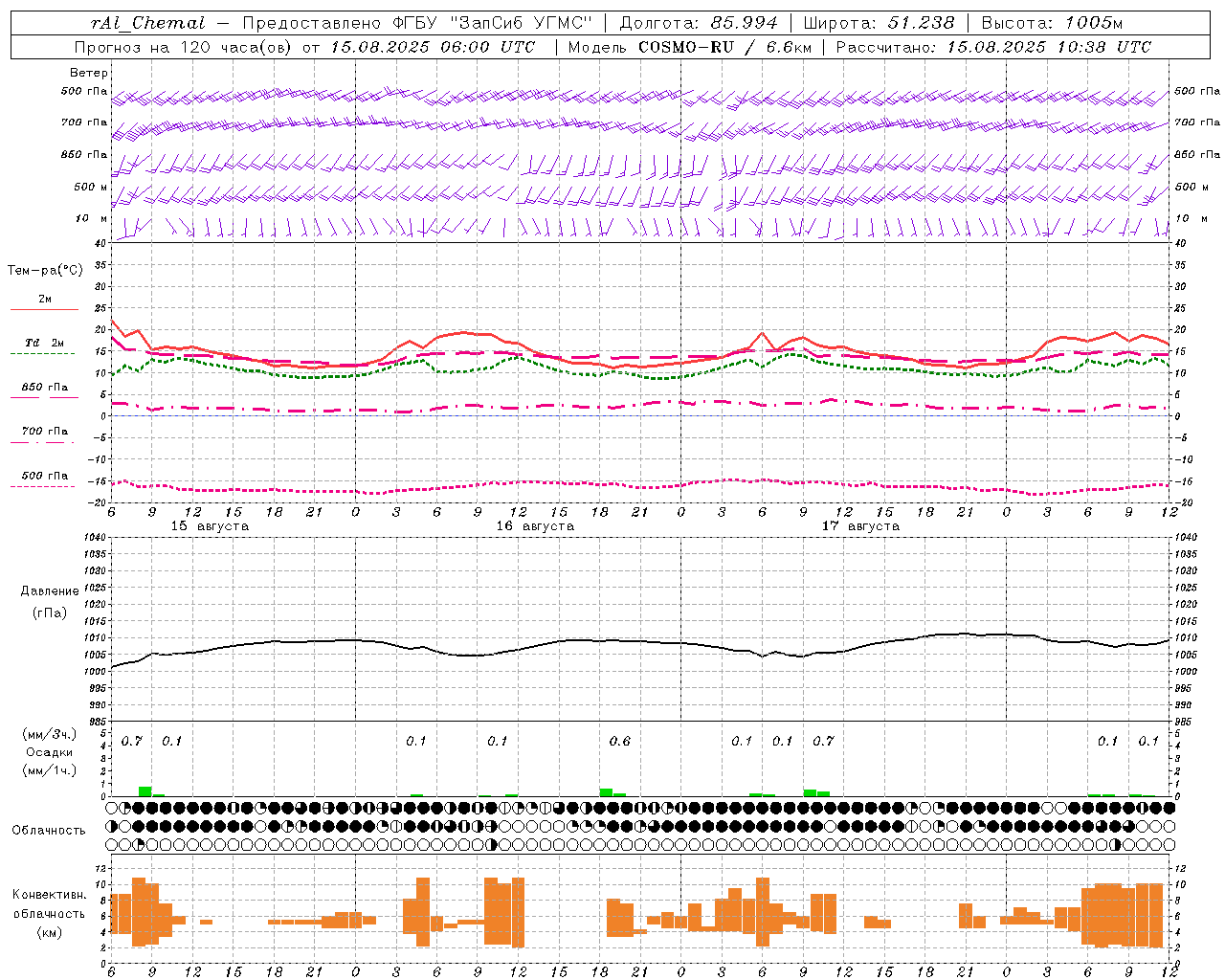The image size is (1225, 980).
Task: Select the elevation field Высота: 1005м
Action: (x=1052, y=23)
